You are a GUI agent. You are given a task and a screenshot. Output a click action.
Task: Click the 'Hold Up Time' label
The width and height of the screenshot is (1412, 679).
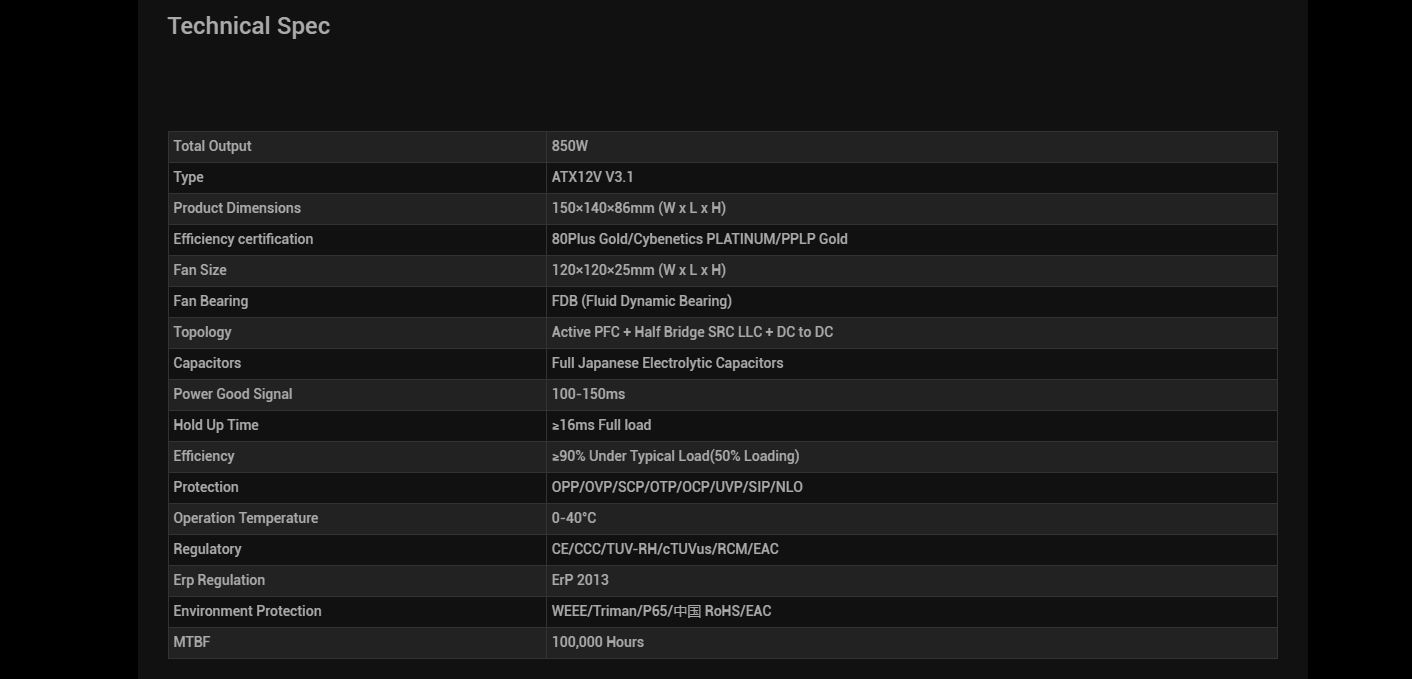tap(216, 425)
